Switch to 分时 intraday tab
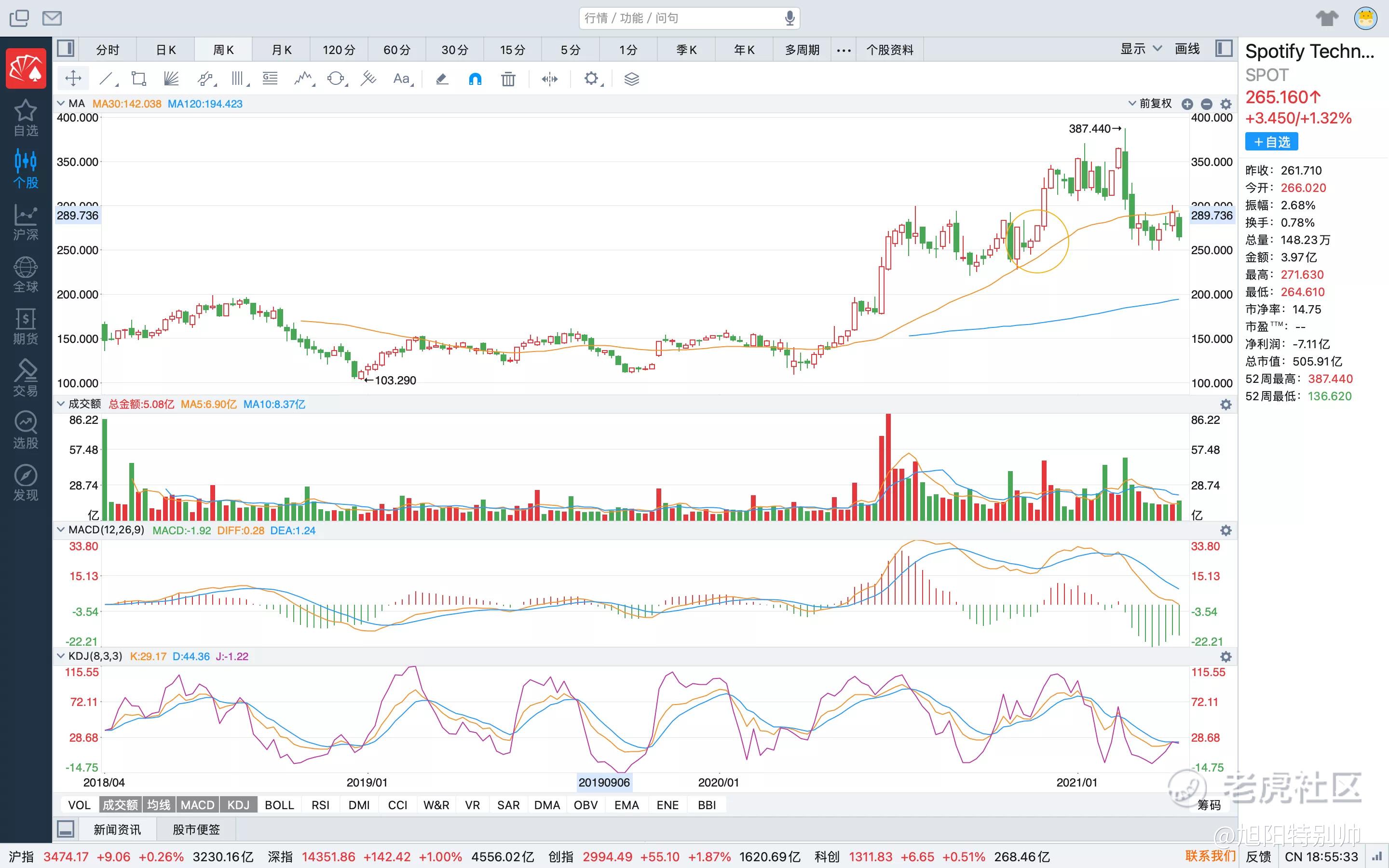1389x868 pixels. click(x=108, y=50)
